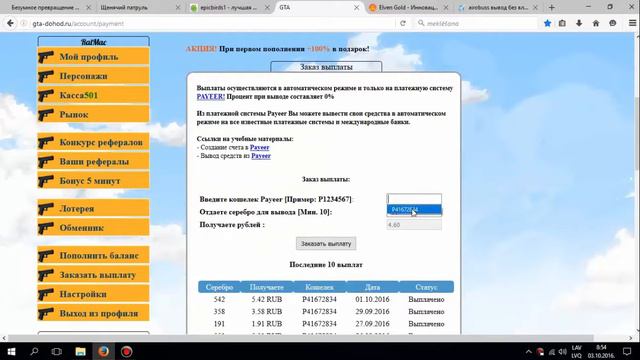
Task: Open Касса501 sidebar item
Action: click(93, 95)
